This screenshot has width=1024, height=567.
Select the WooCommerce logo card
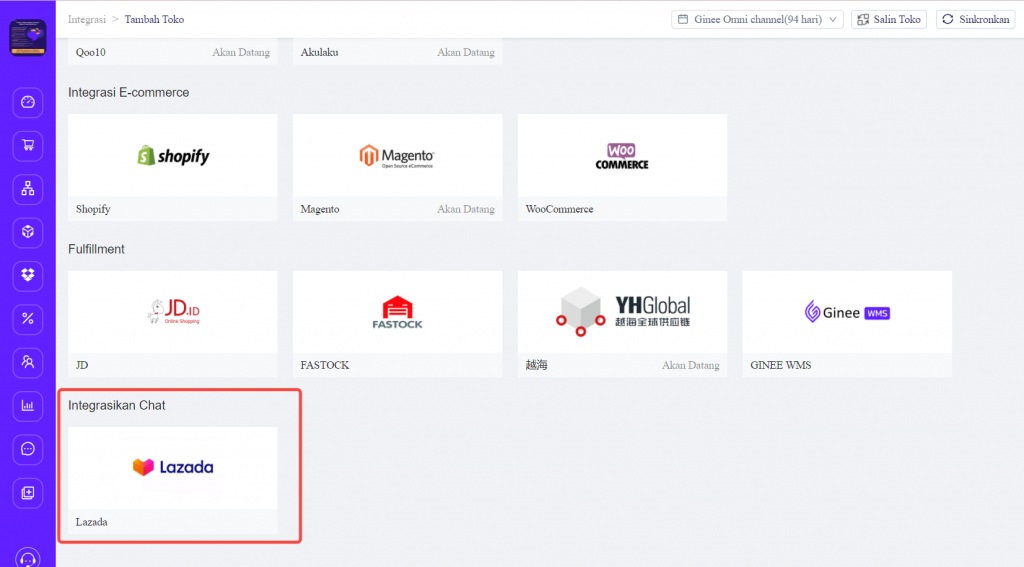(x=622, y=155)
